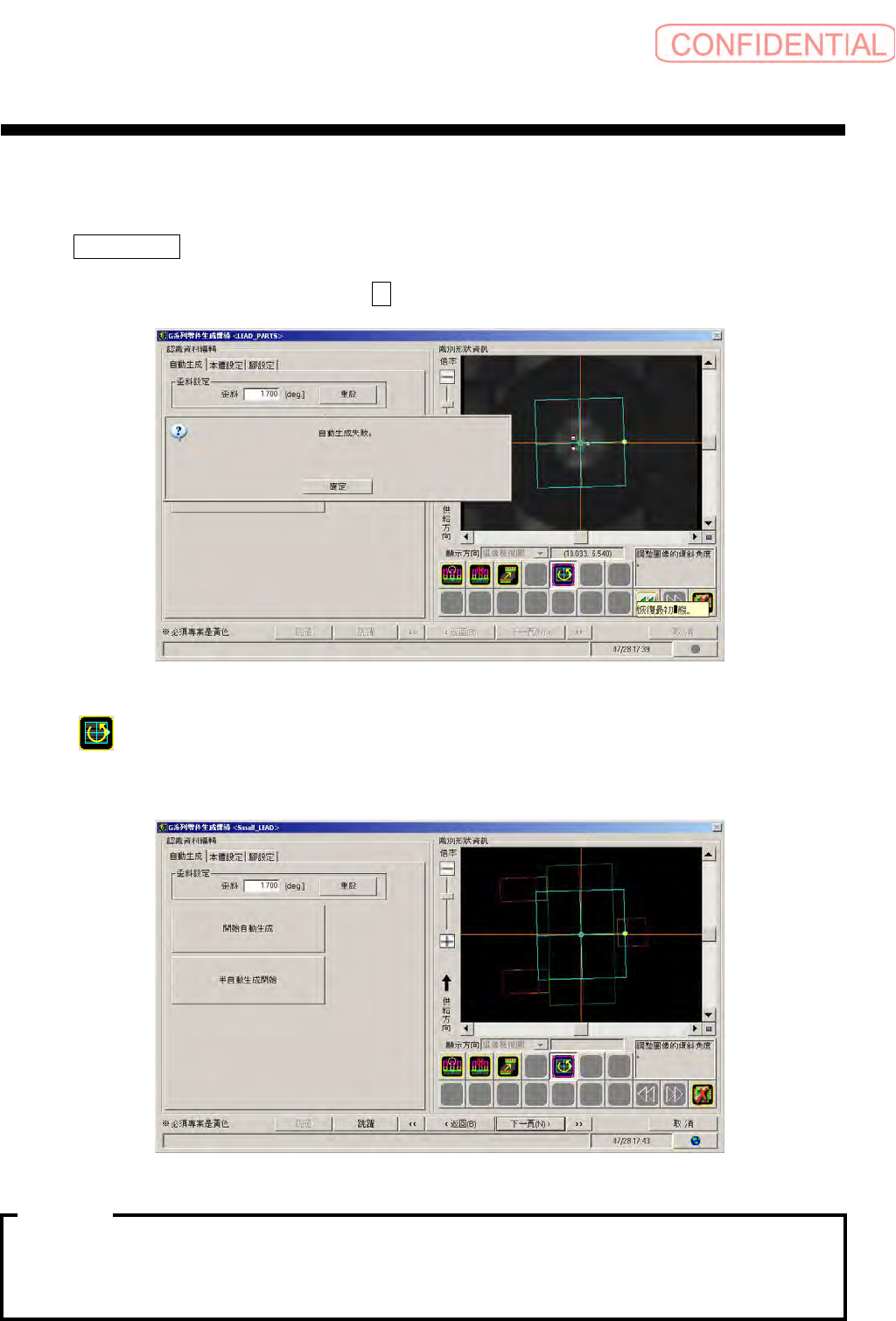In Small_LEAD window, click preview horizontal scrollbar right arrow
Image resolution: width=896 pixels, height=1321 pixels.
(696, 1029)
